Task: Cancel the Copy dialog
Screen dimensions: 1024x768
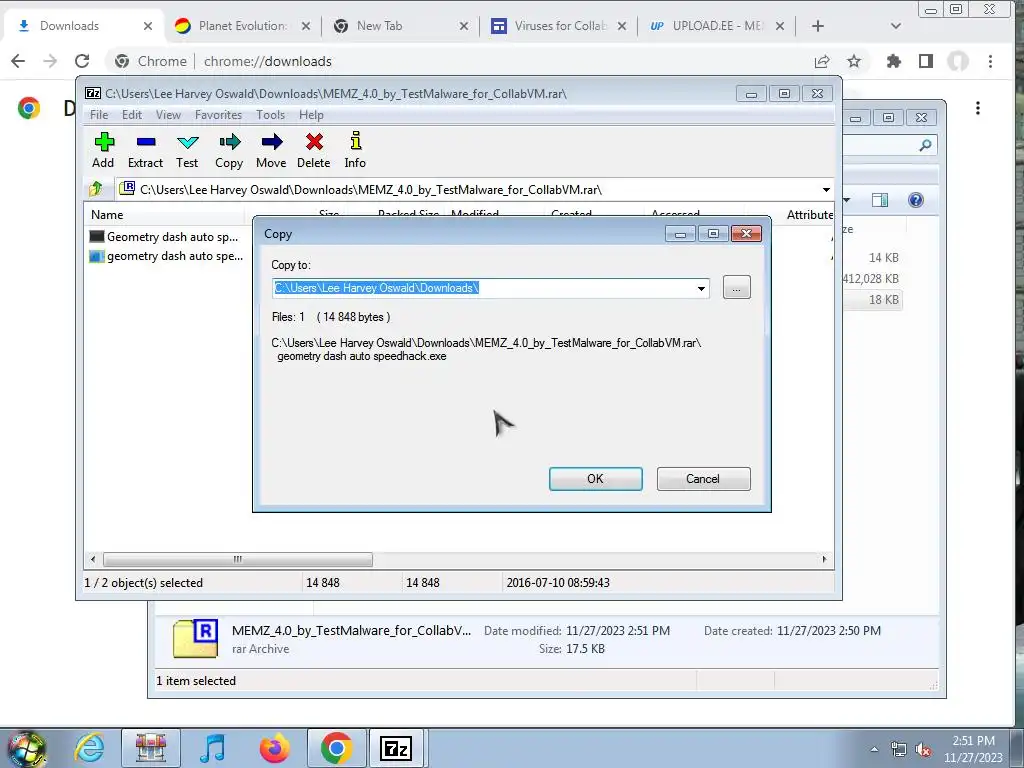Action: point(703,479)
